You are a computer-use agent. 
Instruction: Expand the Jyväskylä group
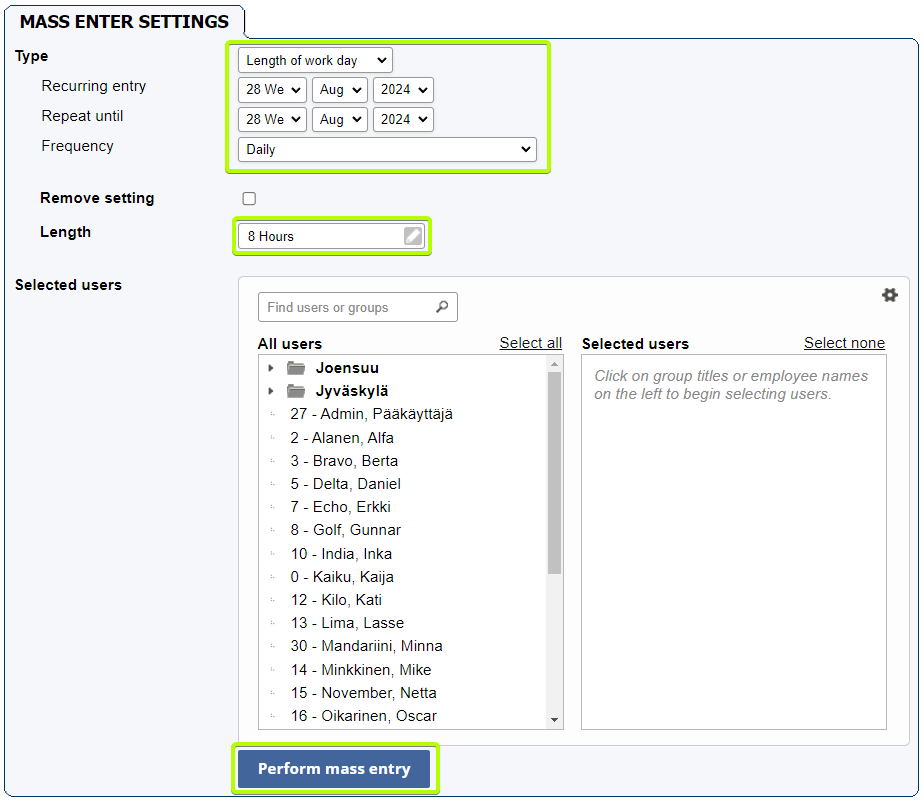[x=270, y=391]
